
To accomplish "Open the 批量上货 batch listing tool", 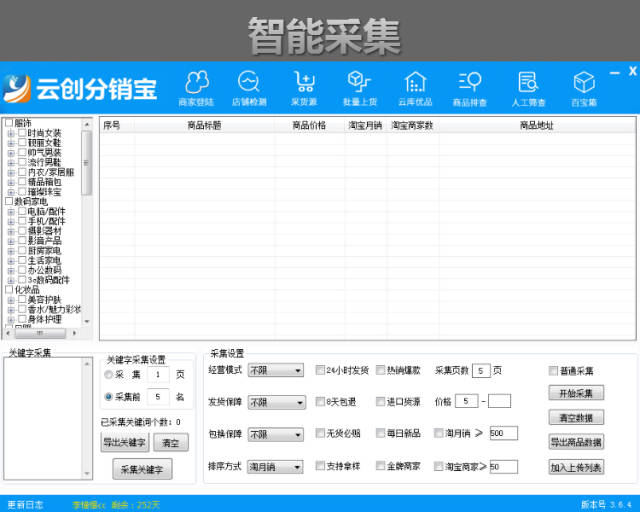I will coord(360,88).
